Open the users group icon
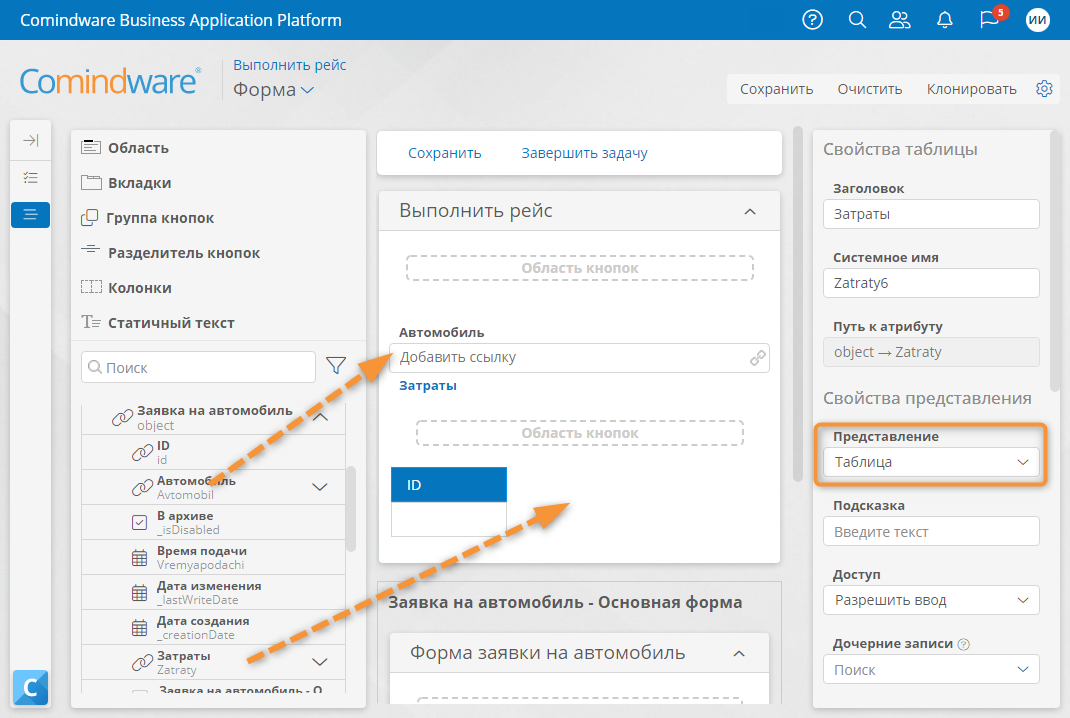 tap(900, 20)
